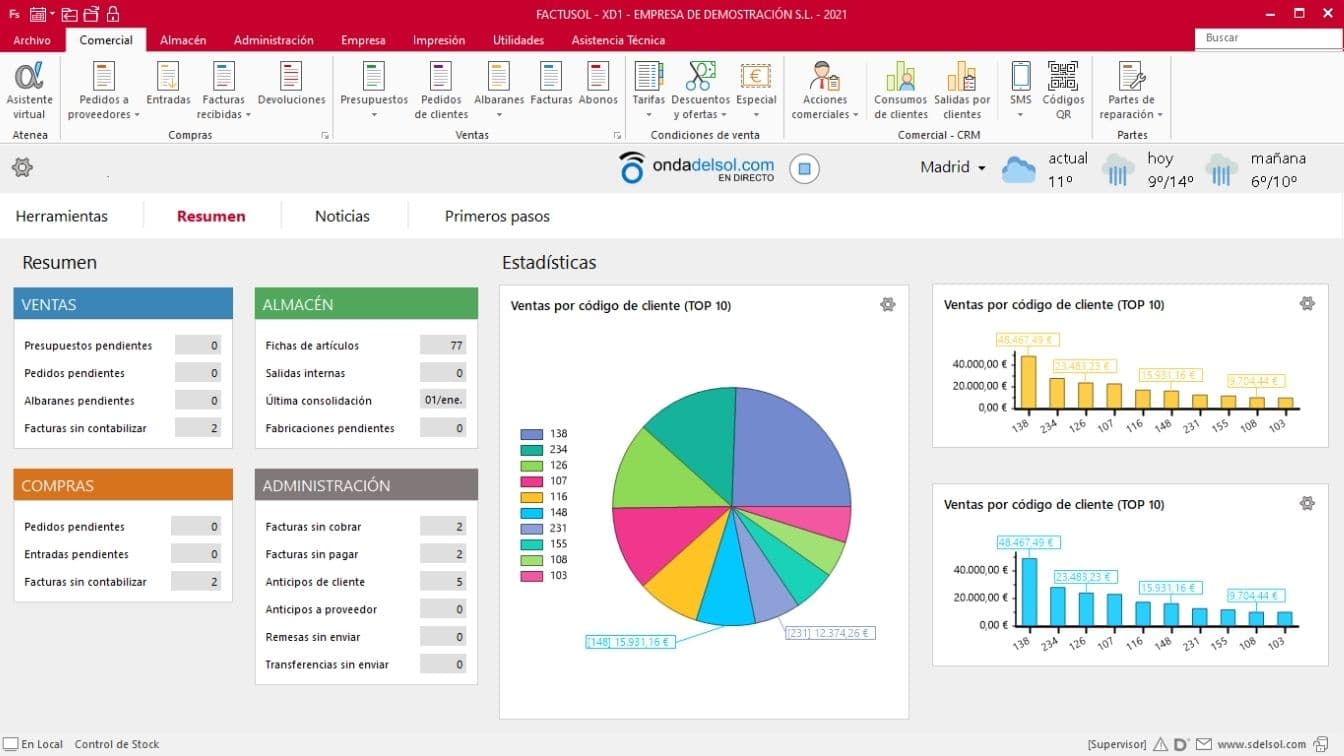1344x756 pixels.
Task: Open the Asistente virtual Atenea tool
Action: point(29,90)
